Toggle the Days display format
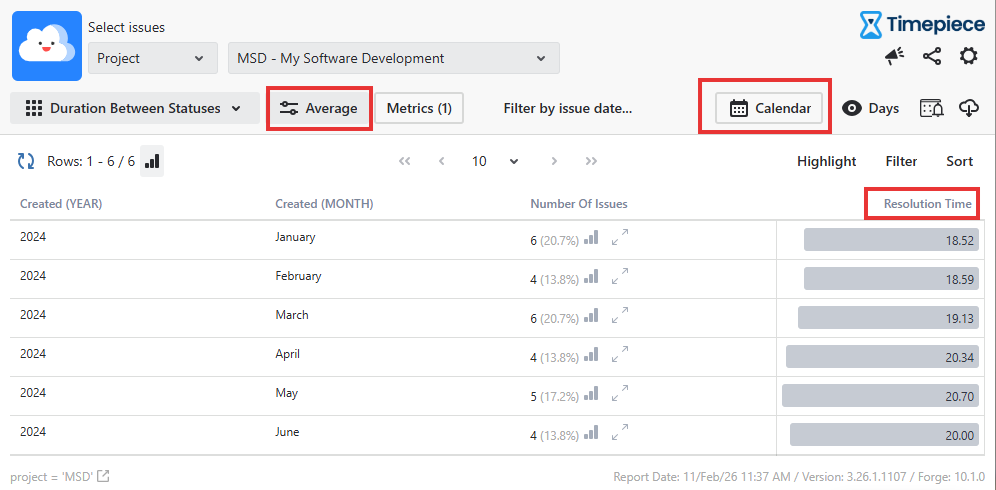Screen dimensions: 996x490 (x=870, y=108)
